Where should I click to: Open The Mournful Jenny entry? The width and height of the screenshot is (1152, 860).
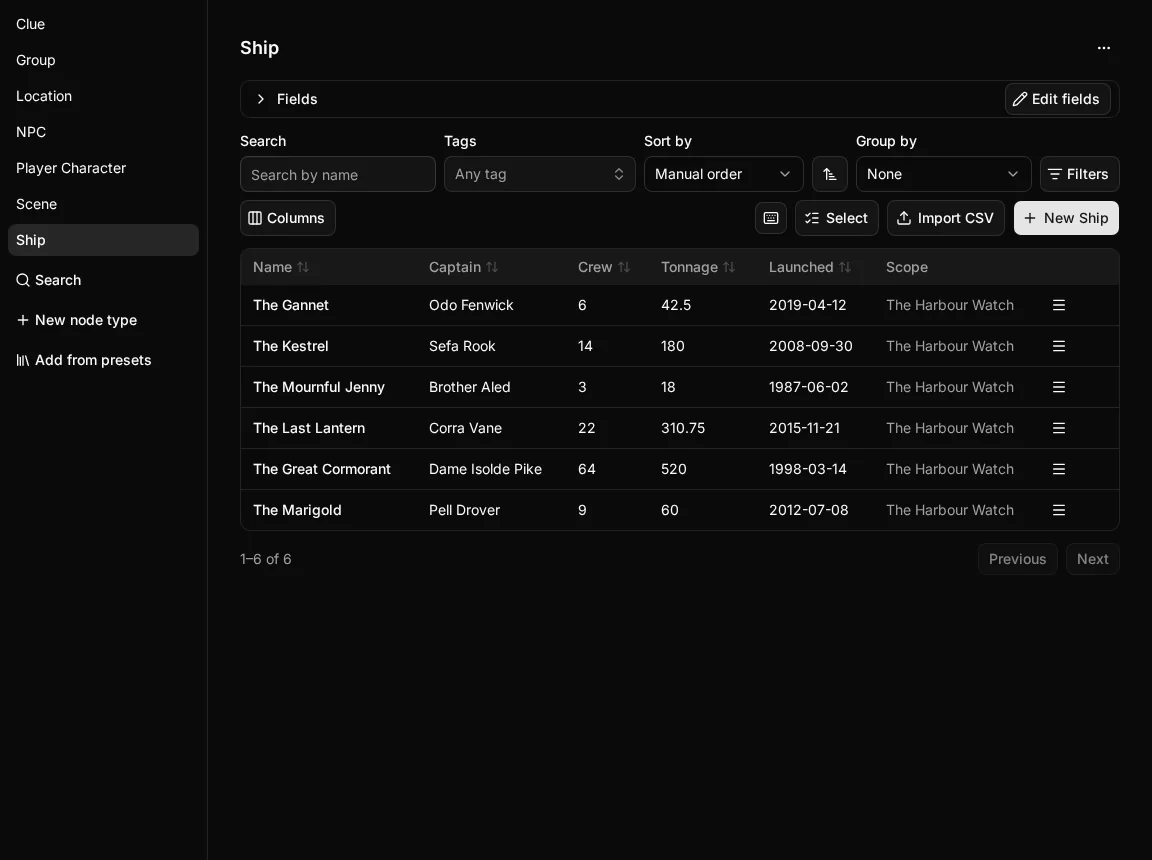click(x=319, y=387)
